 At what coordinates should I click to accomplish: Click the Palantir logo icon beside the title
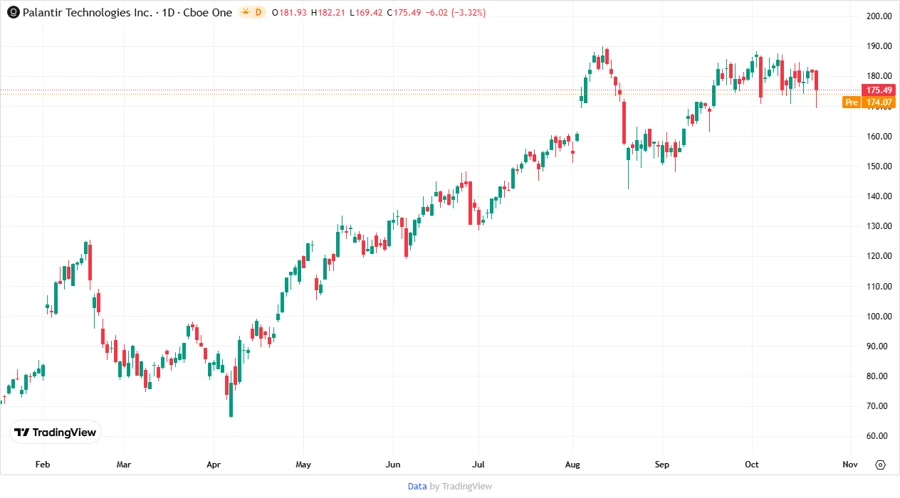pyautogui.click(x=13, y=12)
